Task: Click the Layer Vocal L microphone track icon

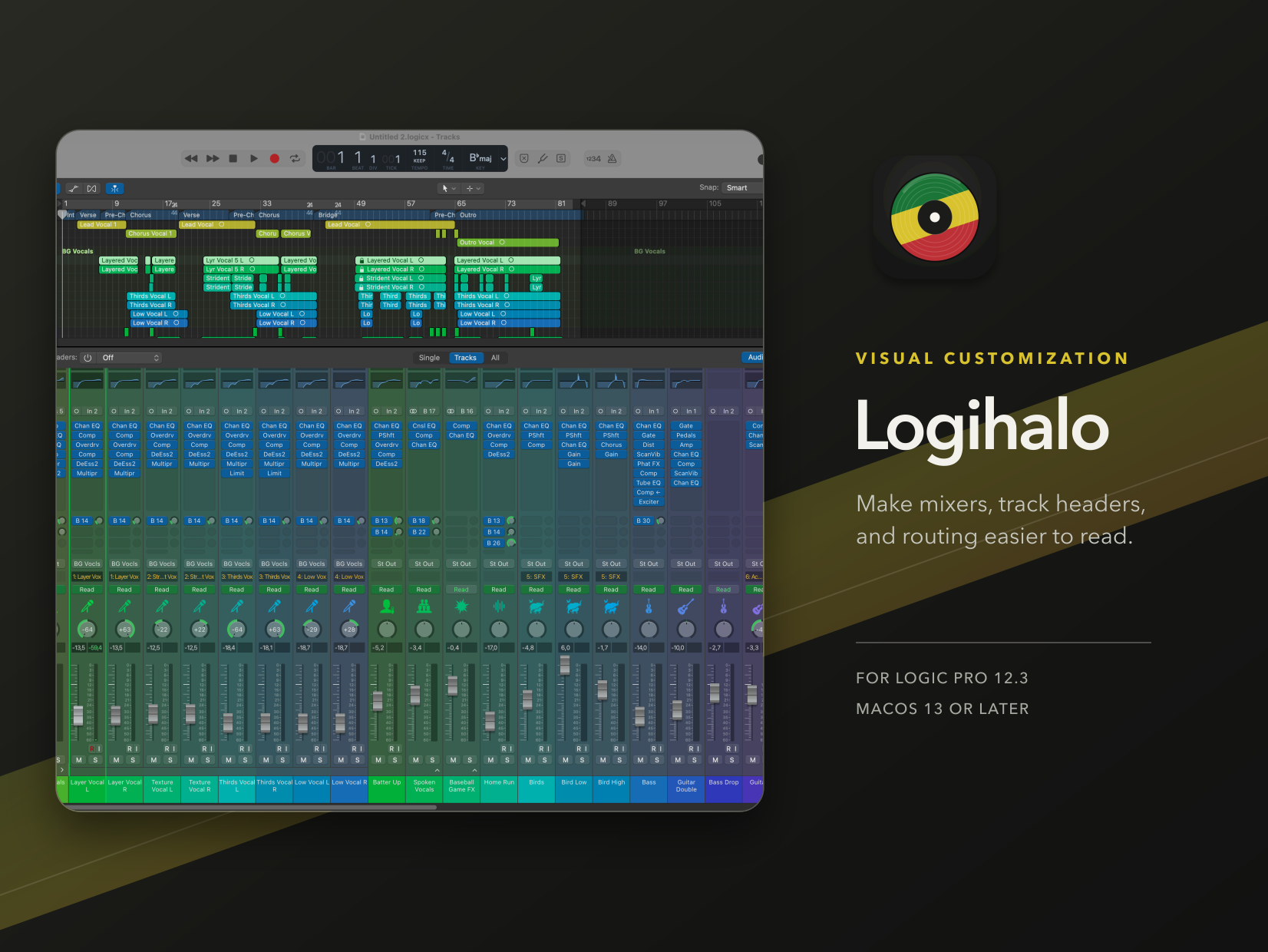Action: (88, 607)
